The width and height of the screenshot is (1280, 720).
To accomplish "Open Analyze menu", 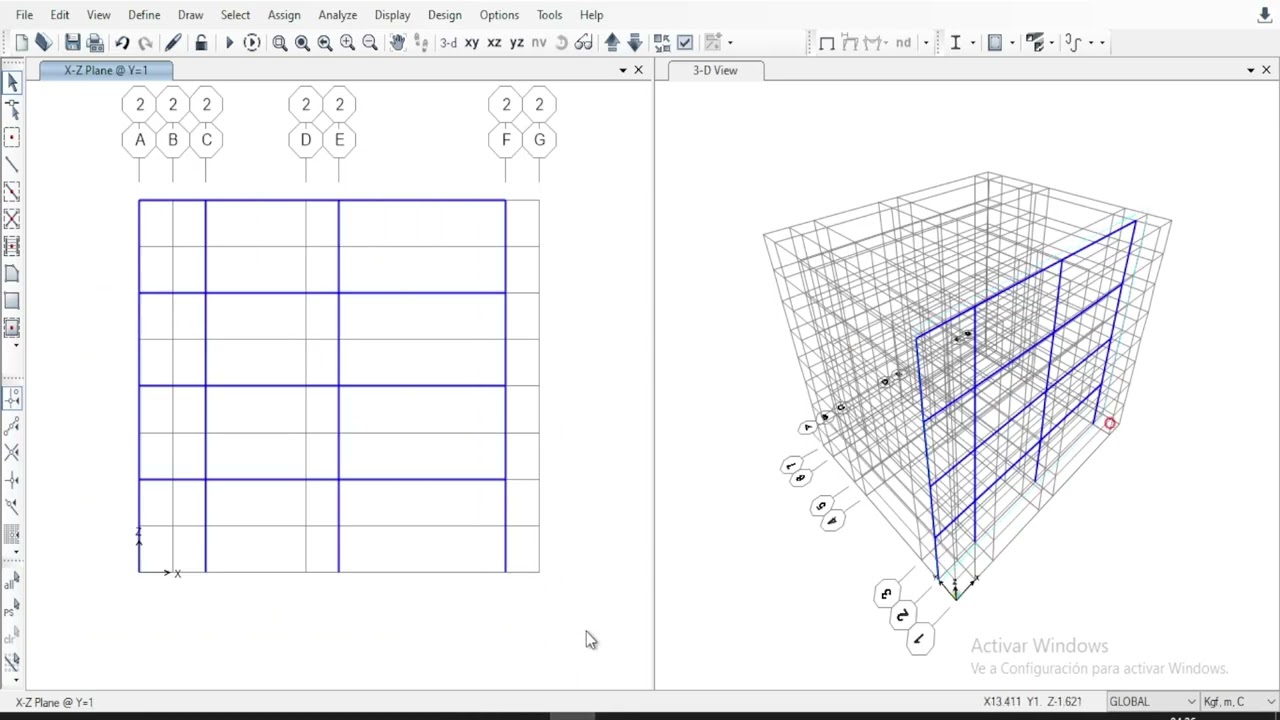I will click(337, 15).
